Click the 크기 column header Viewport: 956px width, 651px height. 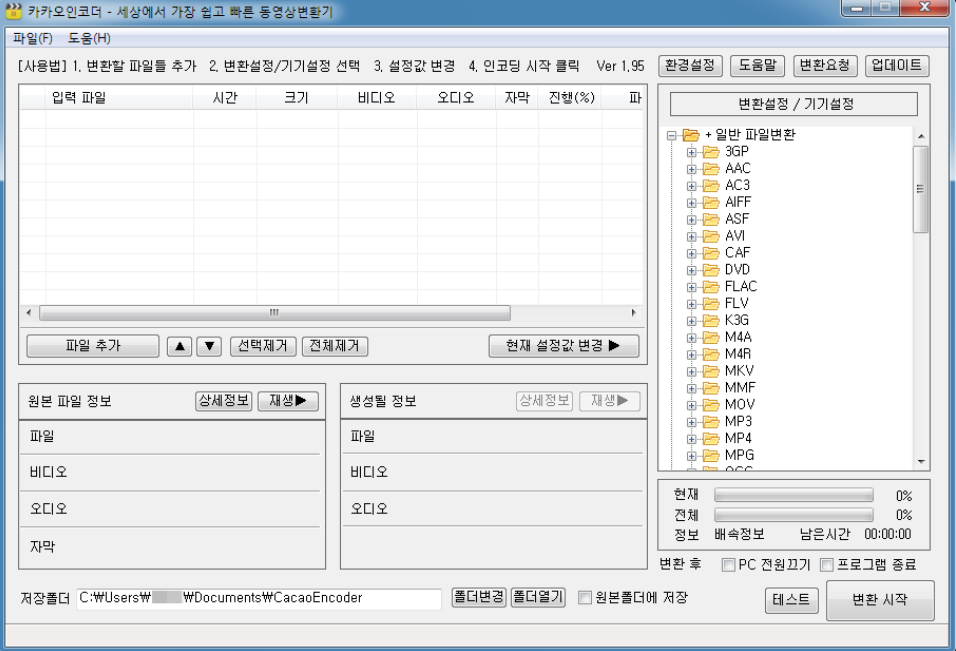(x=297, y=98)
